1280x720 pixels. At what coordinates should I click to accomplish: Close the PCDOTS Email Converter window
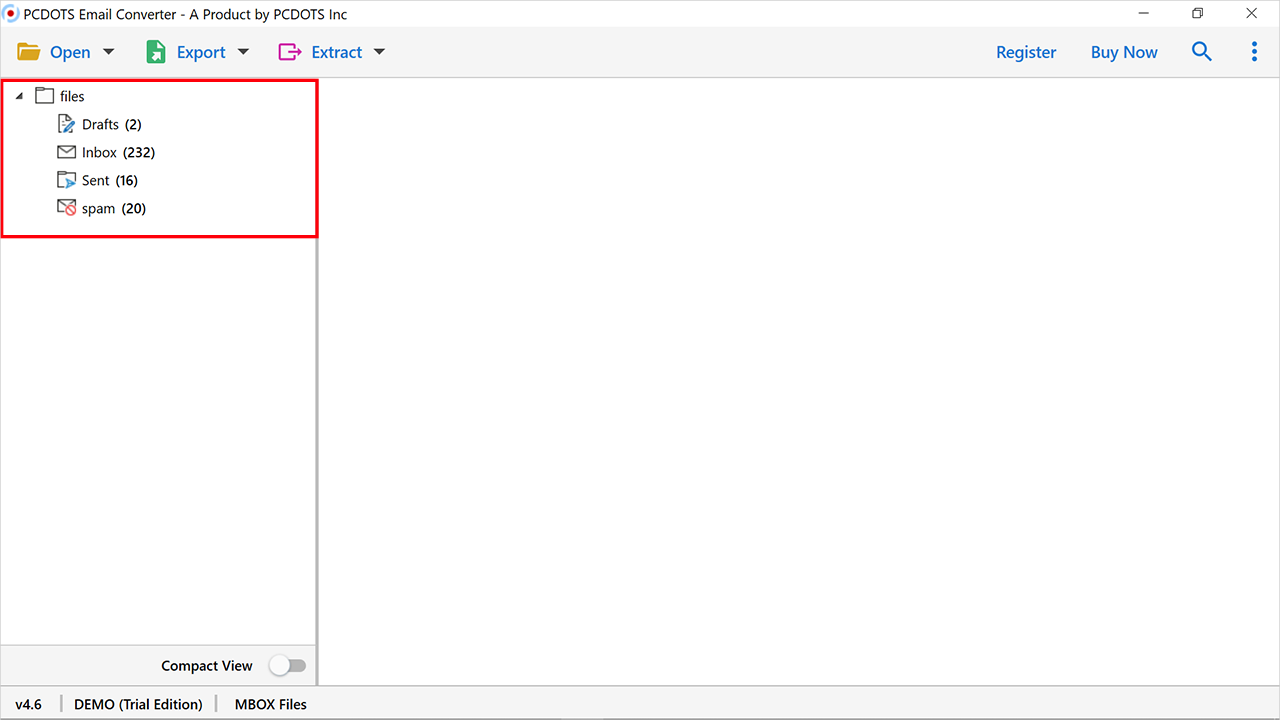click(1252, 14)
